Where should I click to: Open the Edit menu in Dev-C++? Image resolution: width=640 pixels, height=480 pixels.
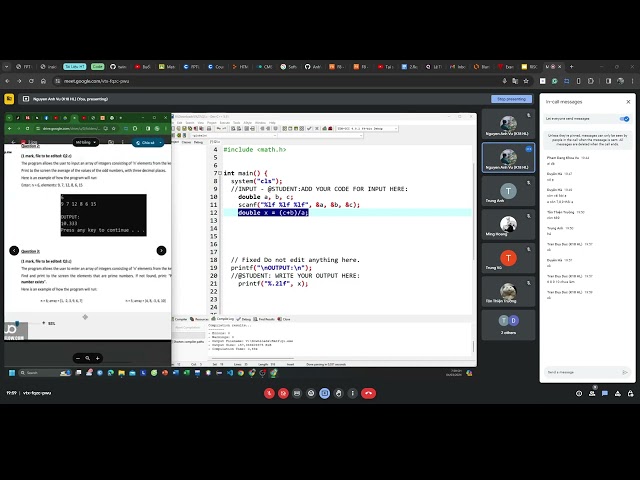pos(180,122)
